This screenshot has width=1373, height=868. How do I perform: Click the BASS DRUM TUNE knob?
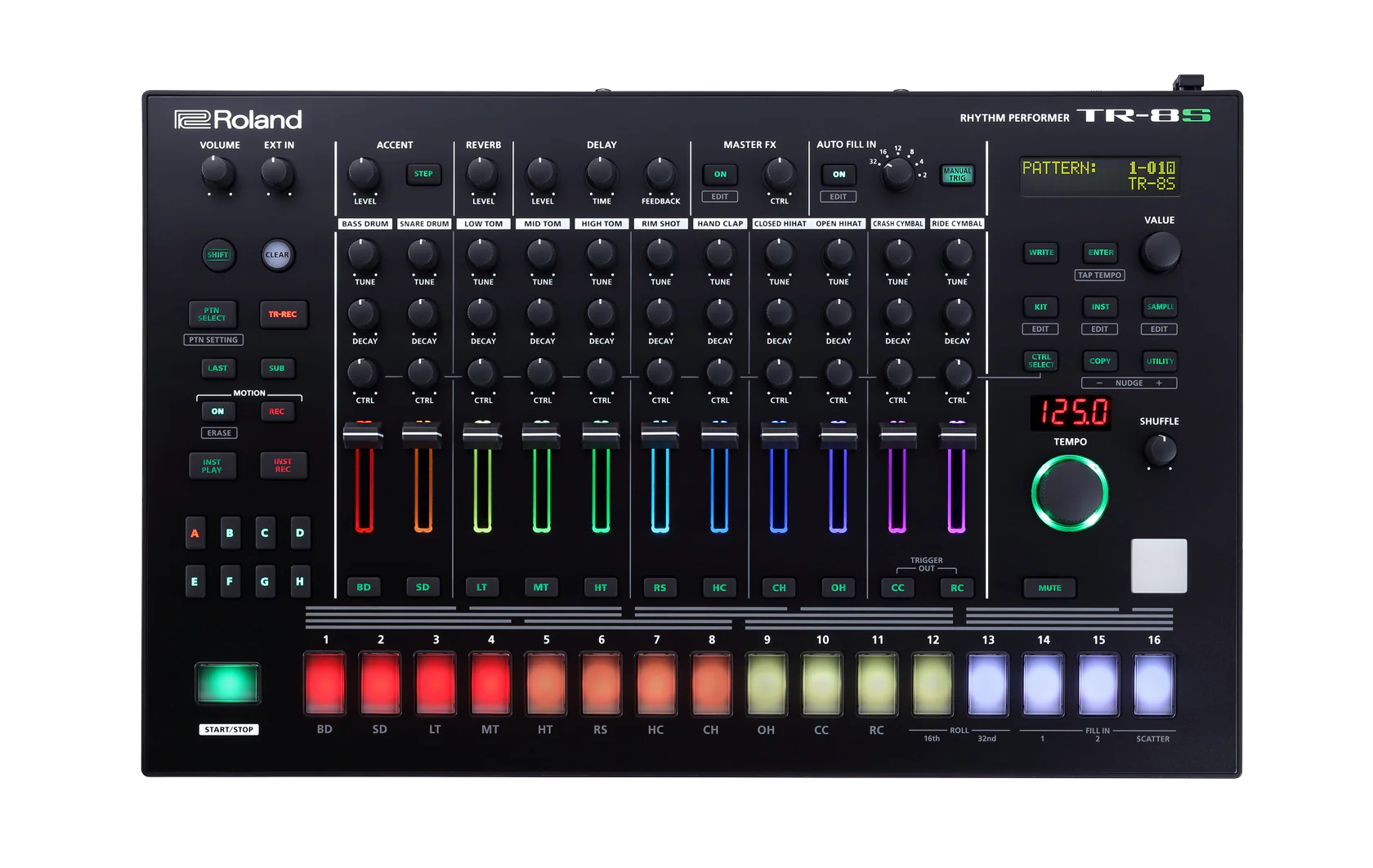tap(364, 254)
